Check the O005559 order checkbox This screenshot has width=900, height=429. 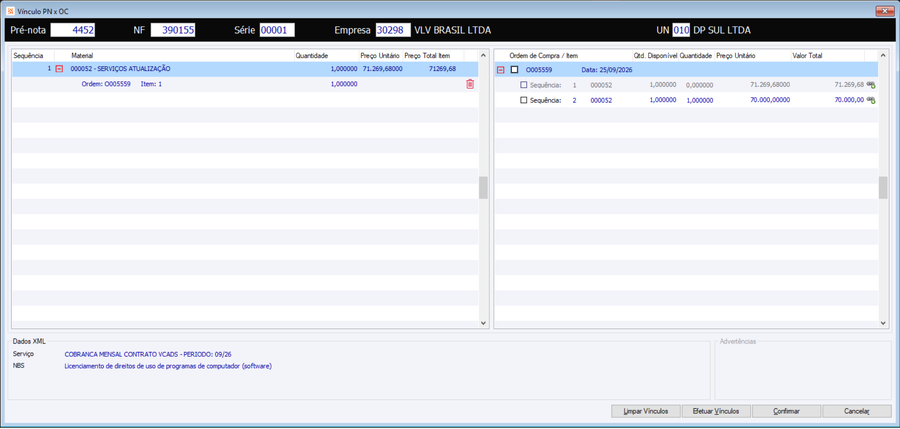(x=514, y=69)
